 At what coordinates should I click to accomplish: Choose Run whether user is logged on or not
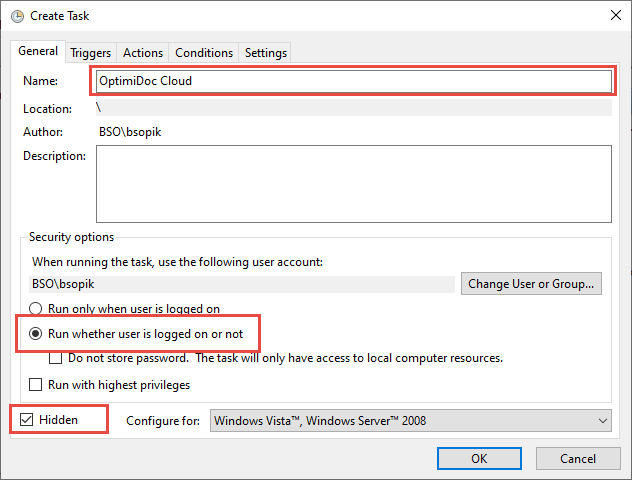click(x=37, y=333)
